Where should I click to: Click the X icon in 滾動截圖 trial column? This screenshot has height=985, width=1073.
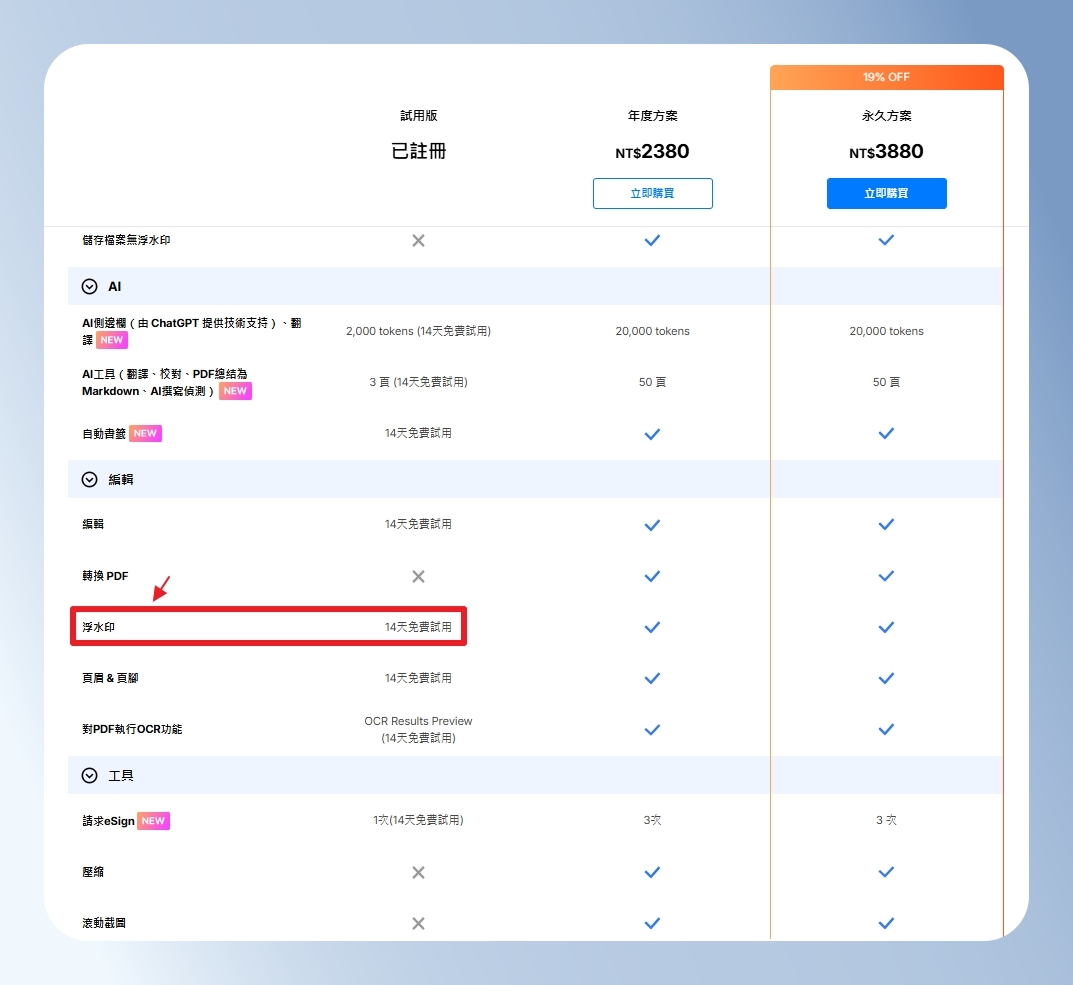click(x=418, y=923)
